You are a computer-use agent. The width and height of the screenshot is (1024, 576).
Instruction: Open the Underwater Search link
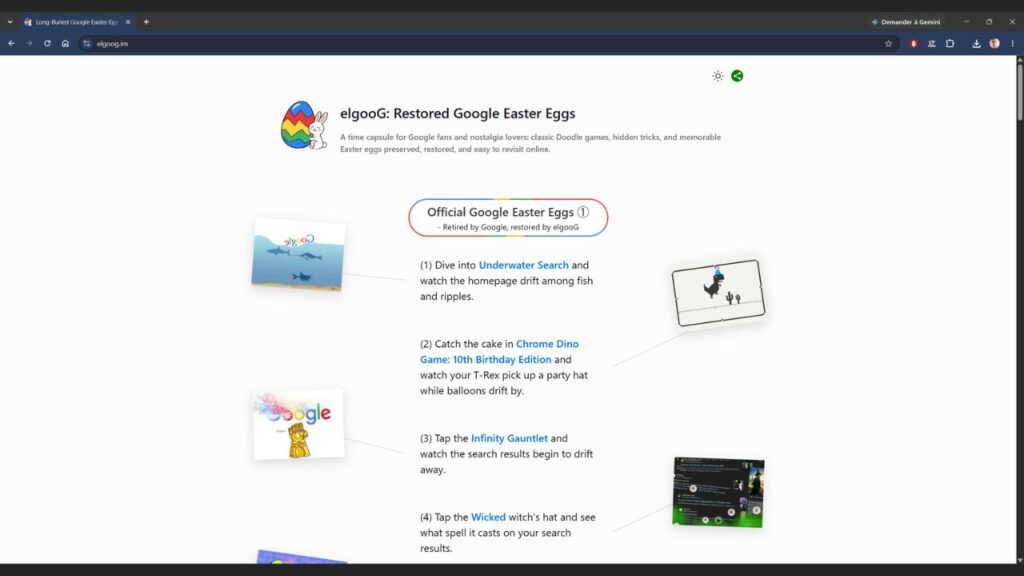[523, 265]
